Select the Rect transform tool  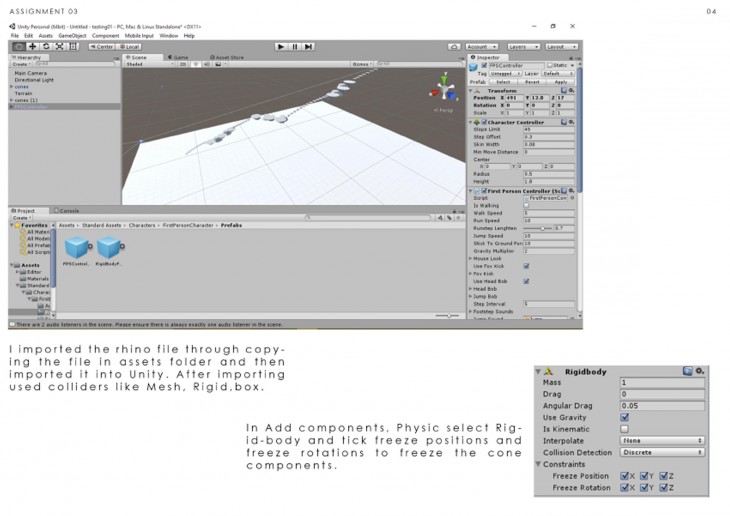[73, 46]
